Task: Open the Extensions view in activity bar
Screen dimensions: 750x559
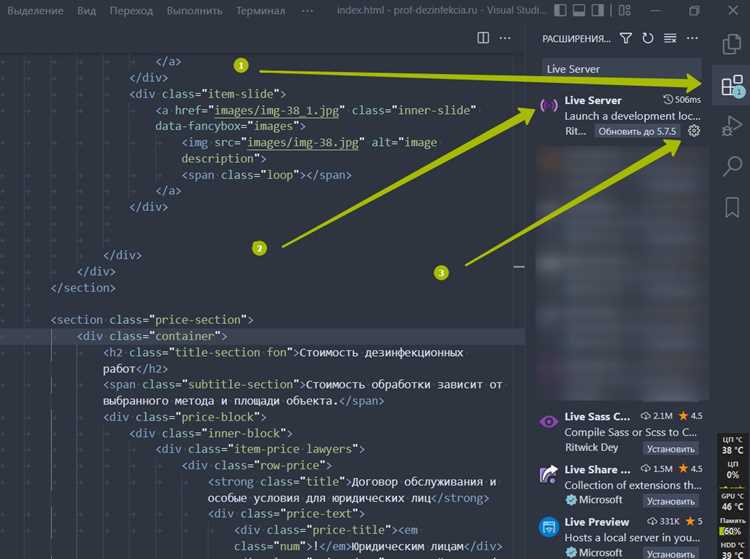Action: pos(732,86)
